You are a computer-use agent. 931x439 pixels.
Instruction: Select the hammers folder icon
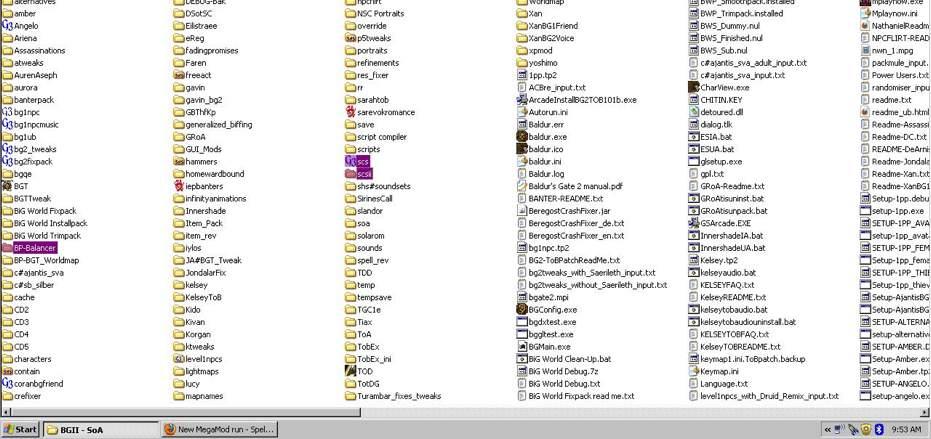[x=179, y=161]
